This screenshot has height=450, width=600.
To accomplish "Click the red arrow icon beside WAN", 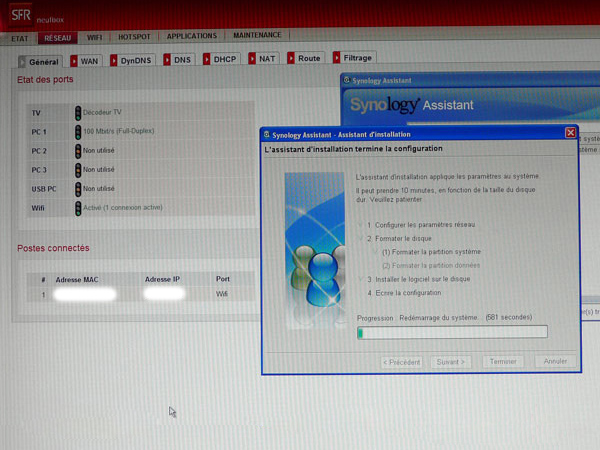I will [74, 61].
